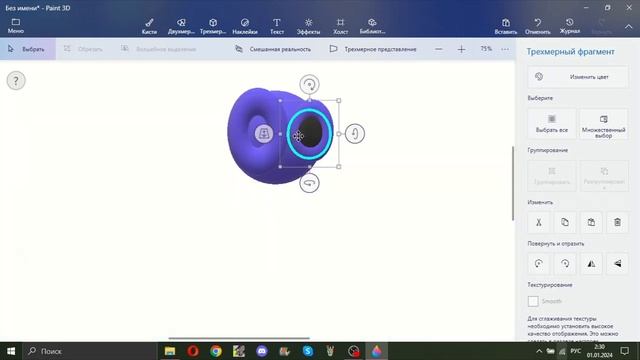Open the Библиотека 3D library
This screenshot has width=640, height=360.
pos(372,26)
